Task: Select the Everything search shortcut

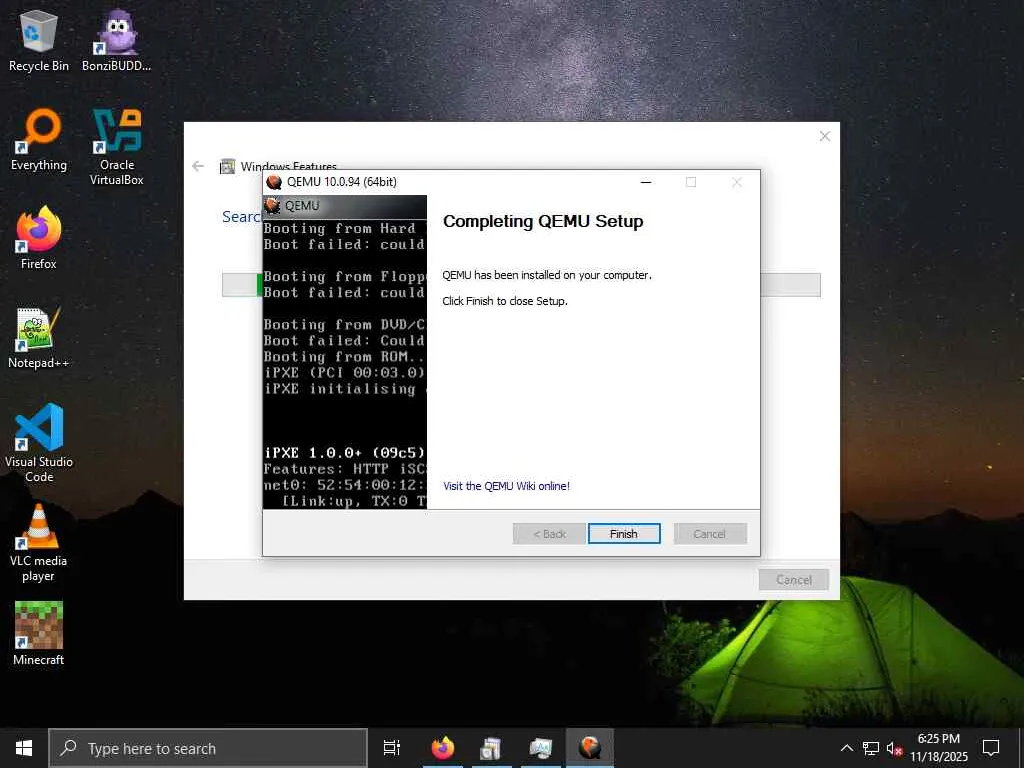Action: tap(39, 140)
